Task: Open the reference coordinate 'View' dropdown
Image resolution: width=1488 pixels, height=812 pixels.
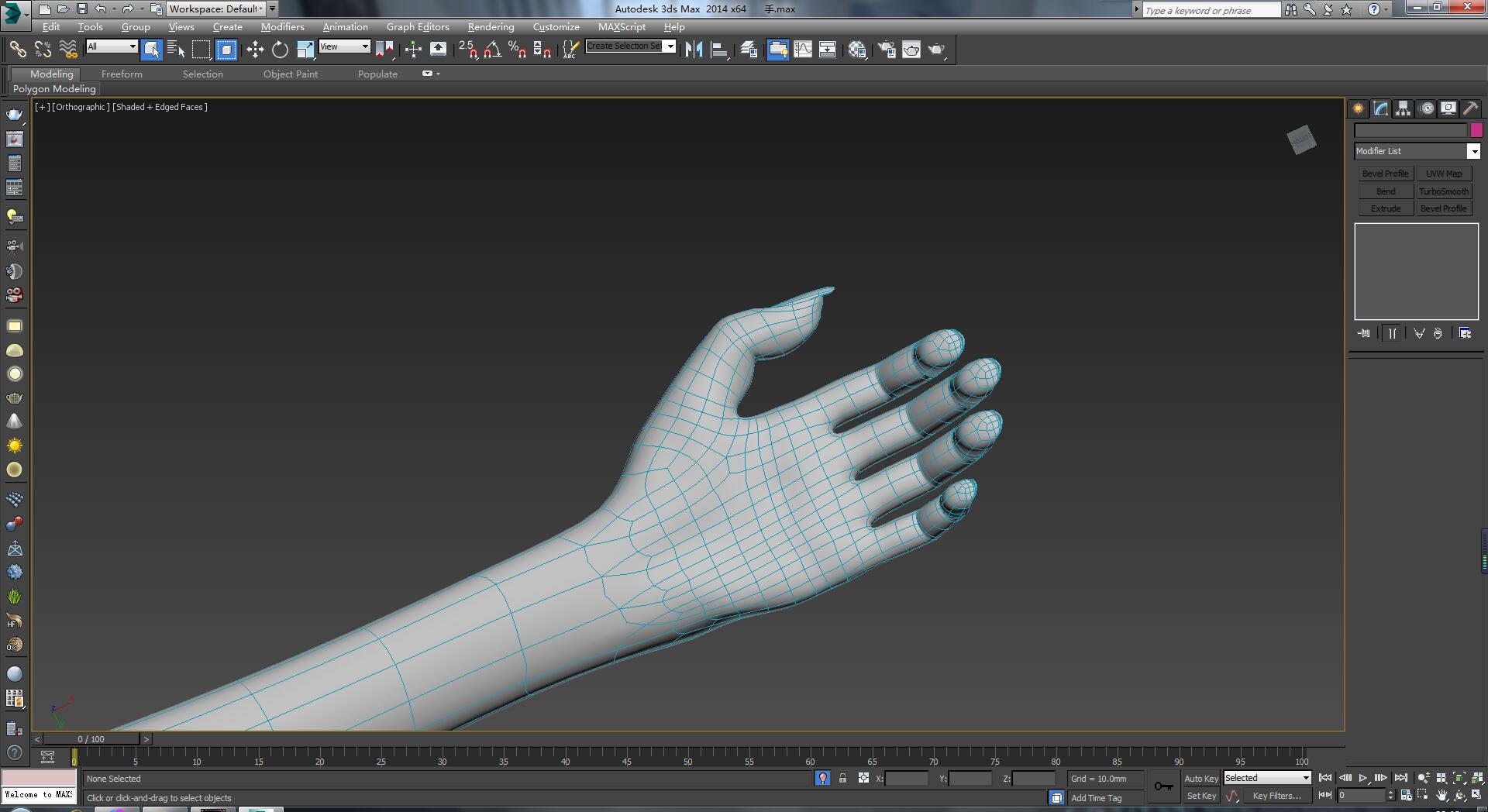Action: point(344,46)
